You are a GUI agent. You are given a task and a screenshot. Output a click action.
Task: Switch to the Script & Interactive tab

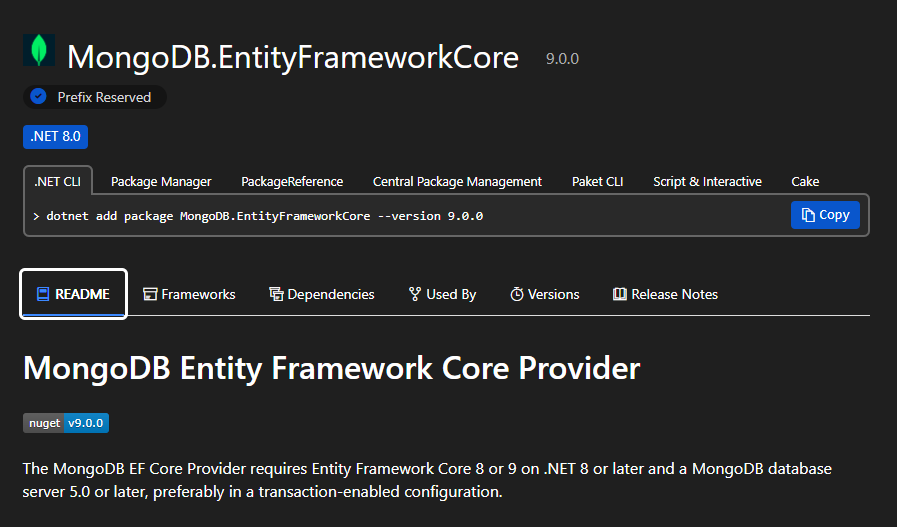pos(707,181)
